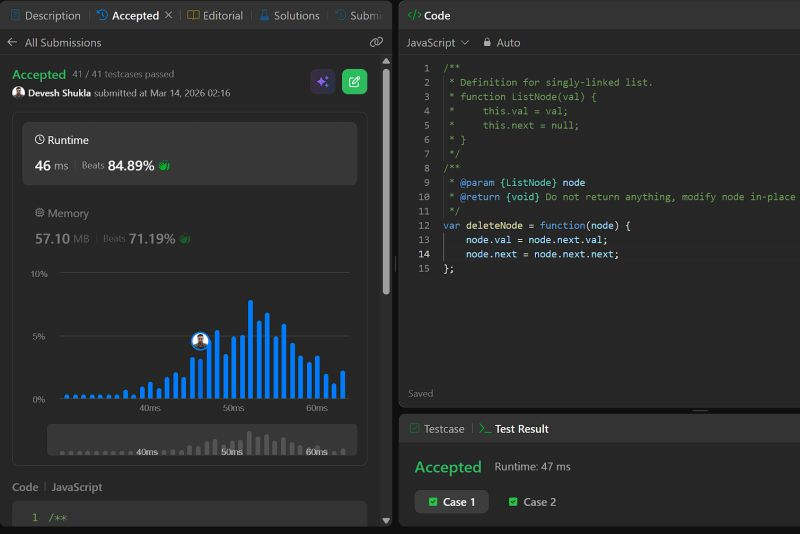Viewport: 800px width, 534px height.
Task: Click the Auto lock toggle in editor
Action: tap(502, 43)
